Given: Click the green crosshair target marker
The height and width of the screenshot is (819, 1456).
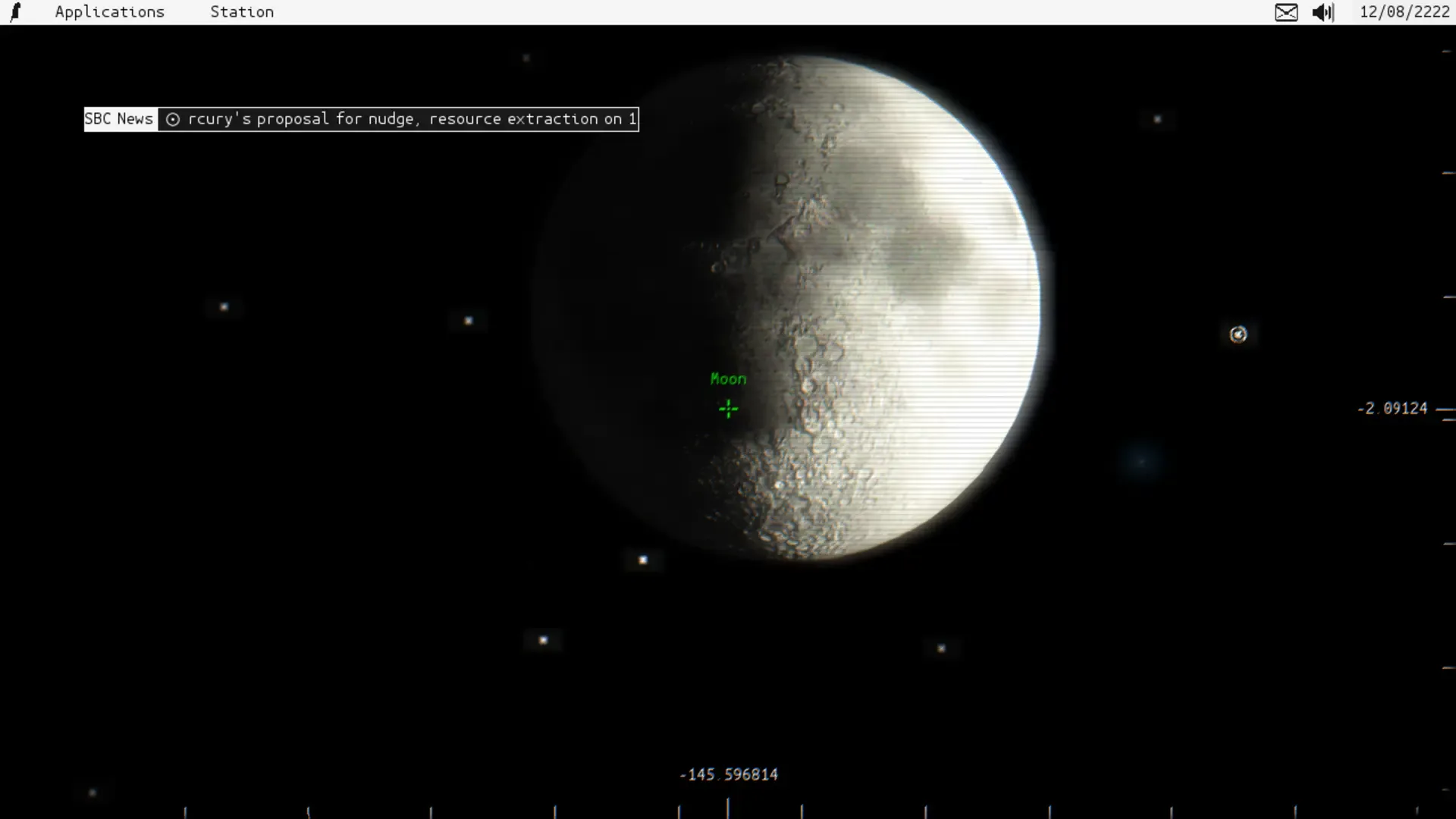Looking at the screenshot, I should [728, 409].
